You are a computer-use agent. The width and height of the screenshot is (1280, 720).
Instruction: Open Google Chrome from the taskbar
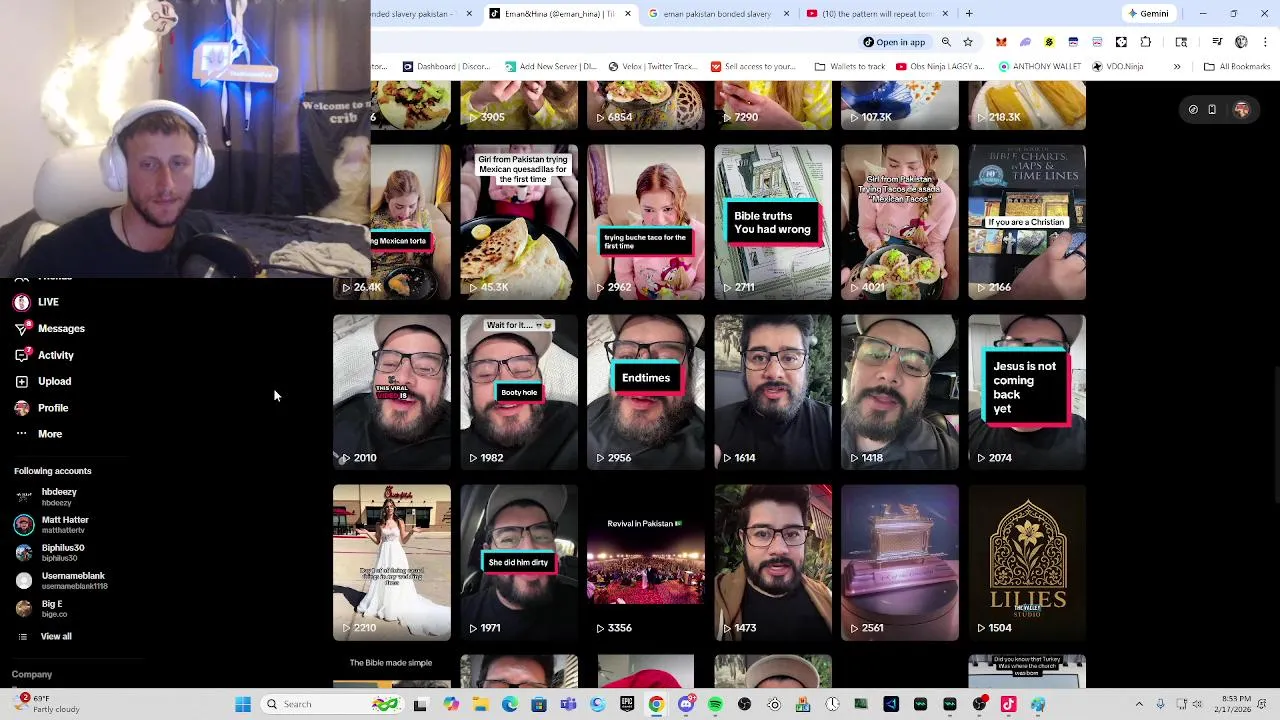[x=656, y=704]
